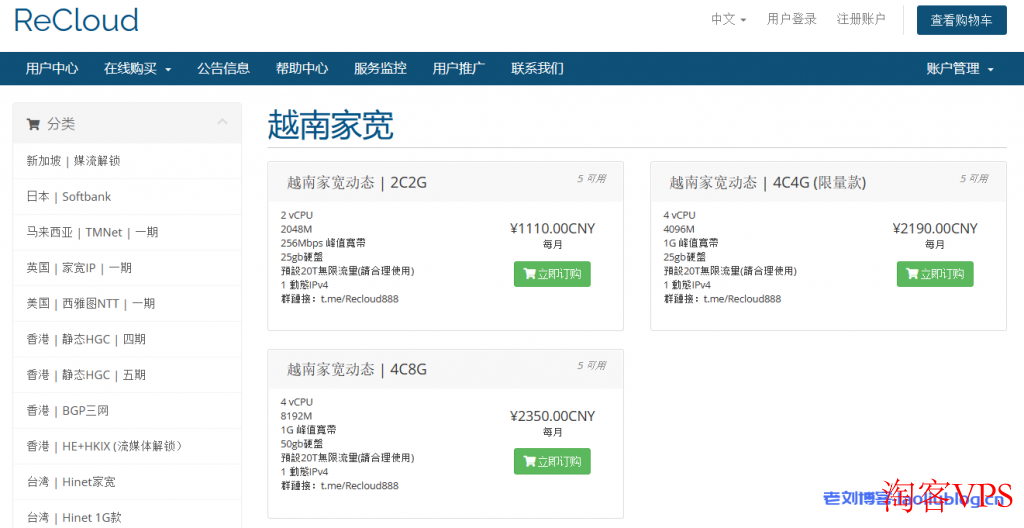Click the 4096M memory spec text

pos(679,229)
